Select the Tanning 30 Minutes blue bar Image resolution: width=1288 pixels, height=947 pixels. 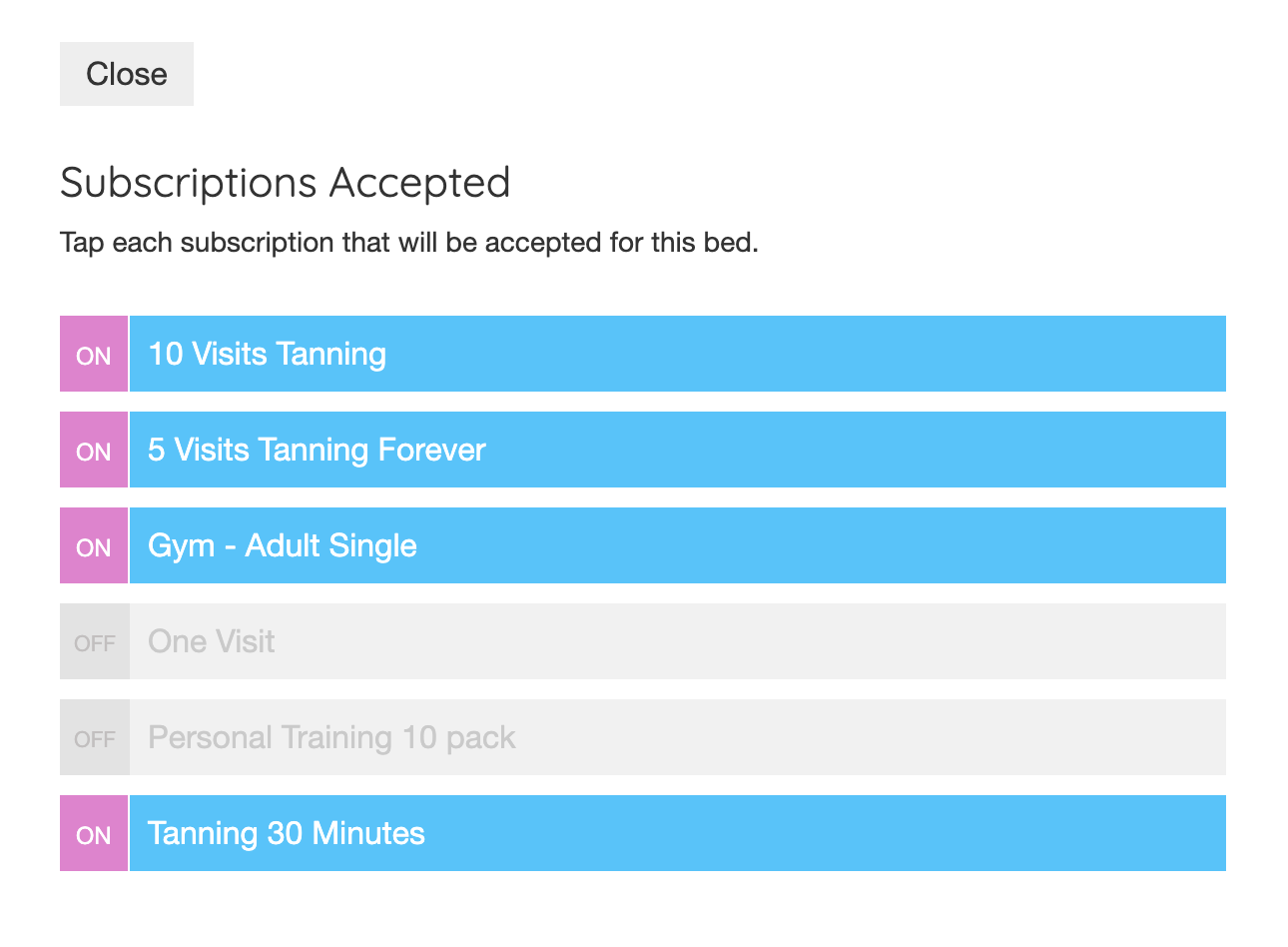click(678, 833)
